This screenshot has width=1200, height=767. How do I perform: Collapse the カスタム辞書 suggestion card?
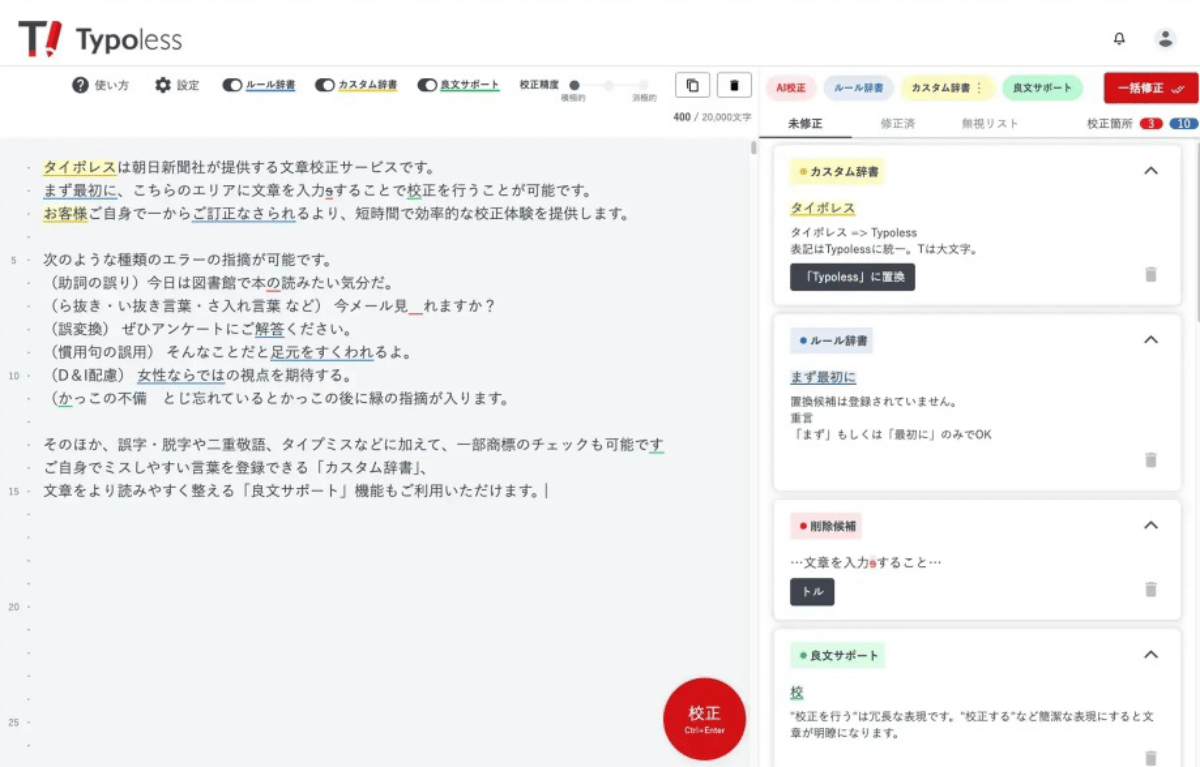(1150, 171)
